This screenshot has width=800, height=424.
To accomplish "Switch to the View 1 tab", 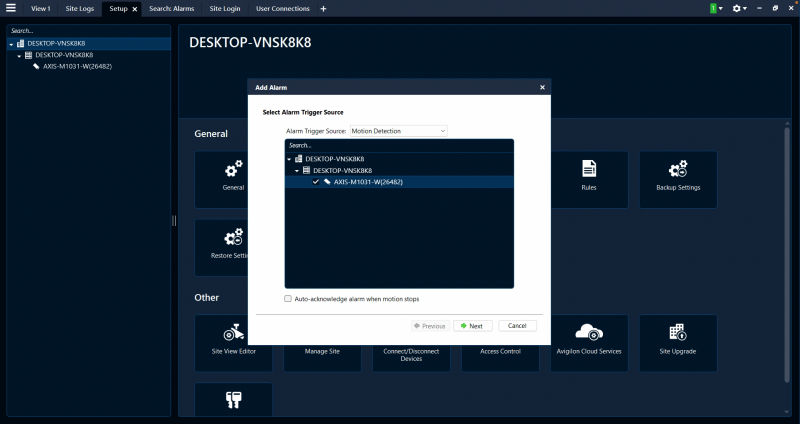I will (x=41, y=9).
